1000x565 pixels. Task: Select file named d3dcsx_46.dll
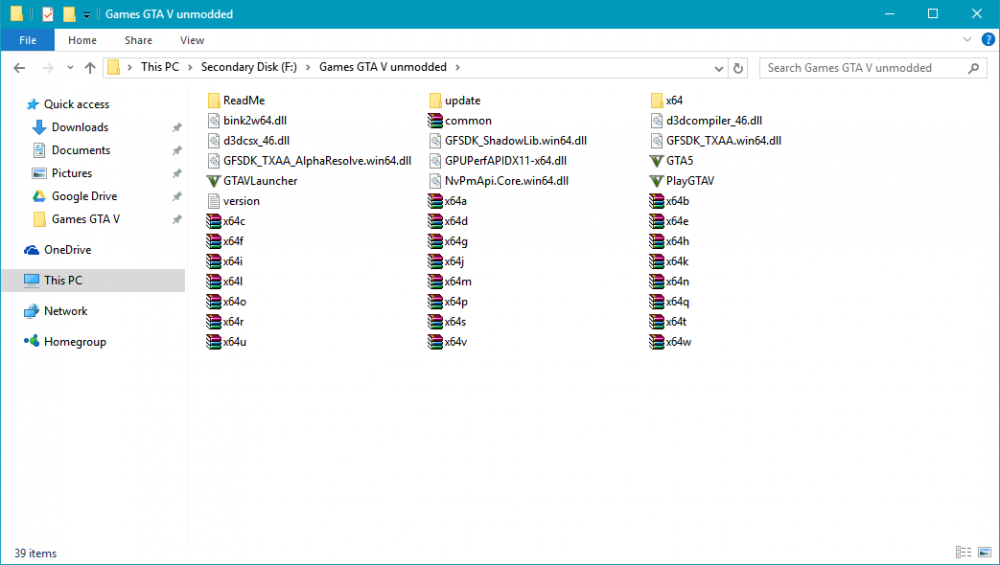tap(256, 141)
